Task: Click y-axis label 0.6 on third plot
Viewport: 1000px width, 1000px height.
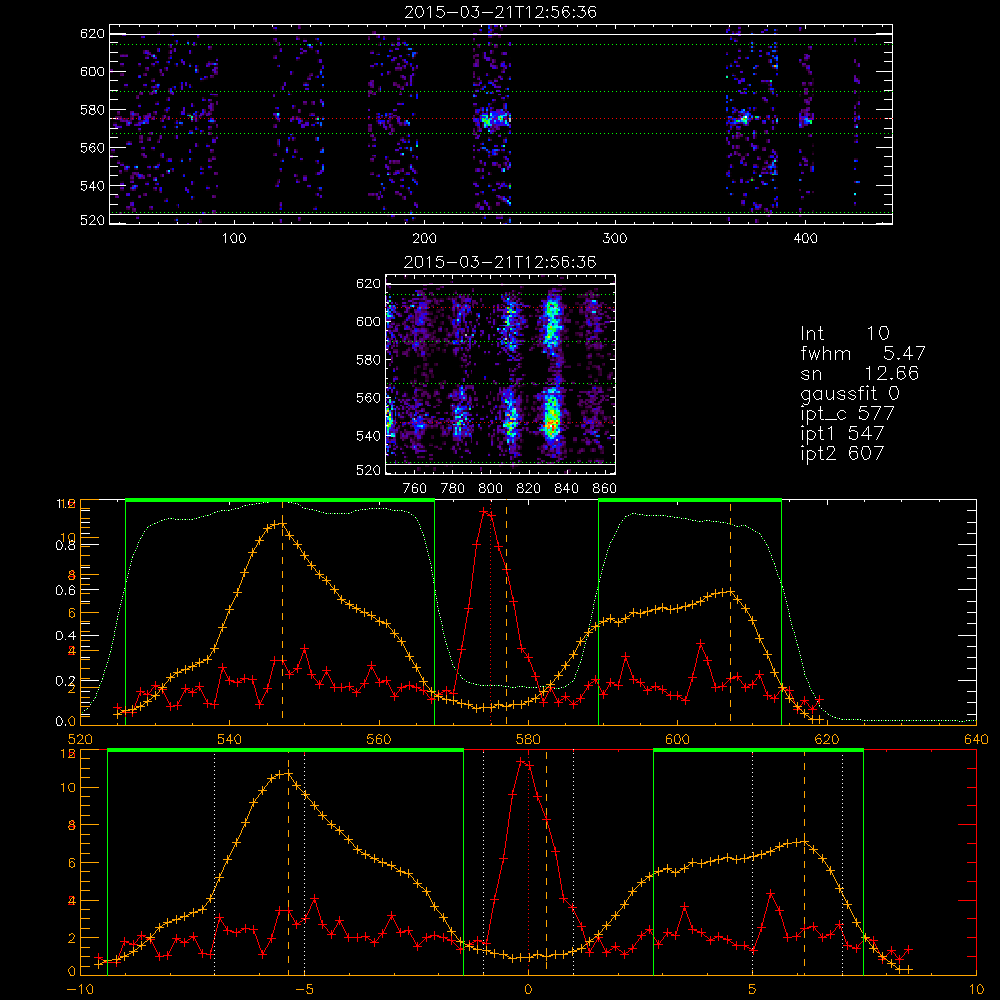Action: click(65, 591)
